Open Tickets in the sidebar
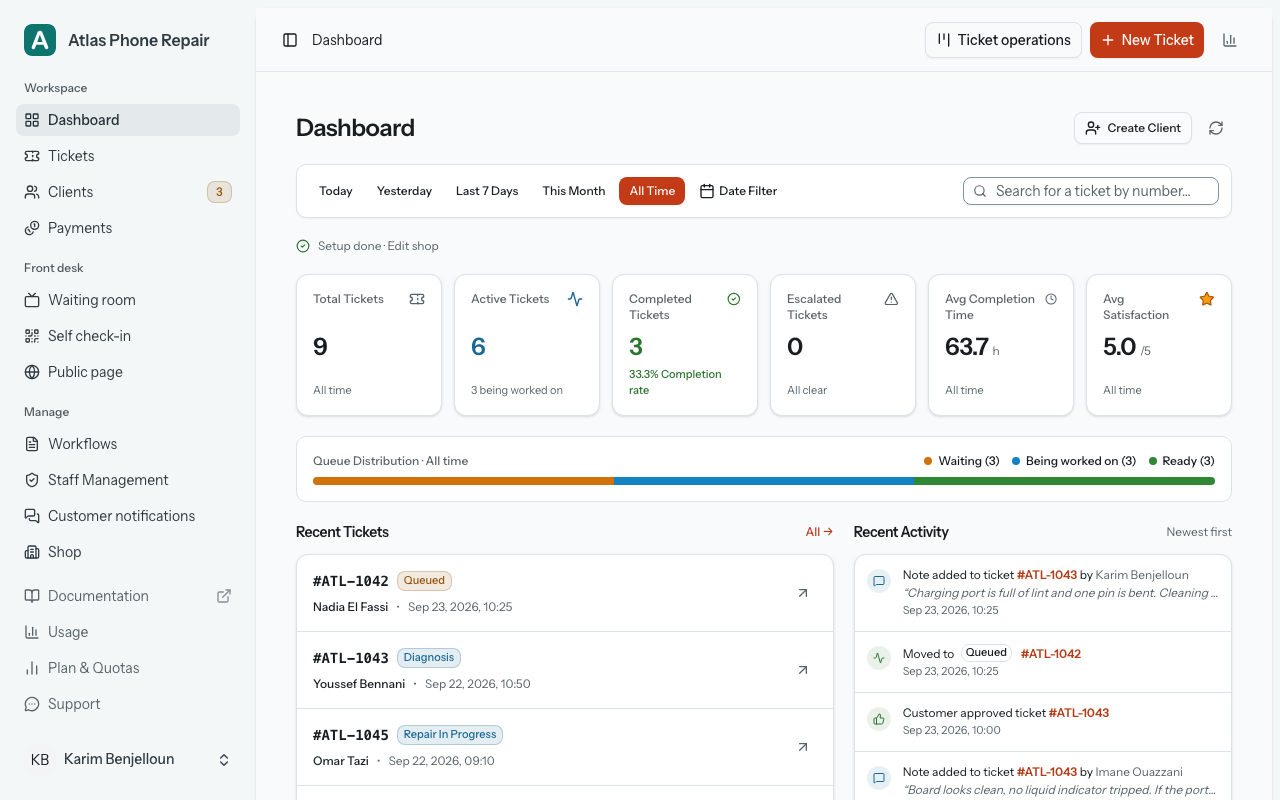The image size is (1280, 800). point(128,156)
